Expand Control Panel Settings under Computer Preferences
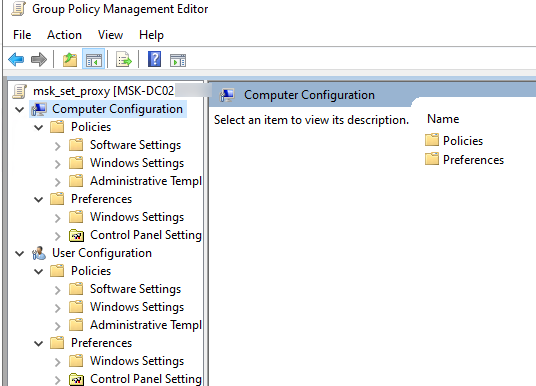 coord(58,236)
